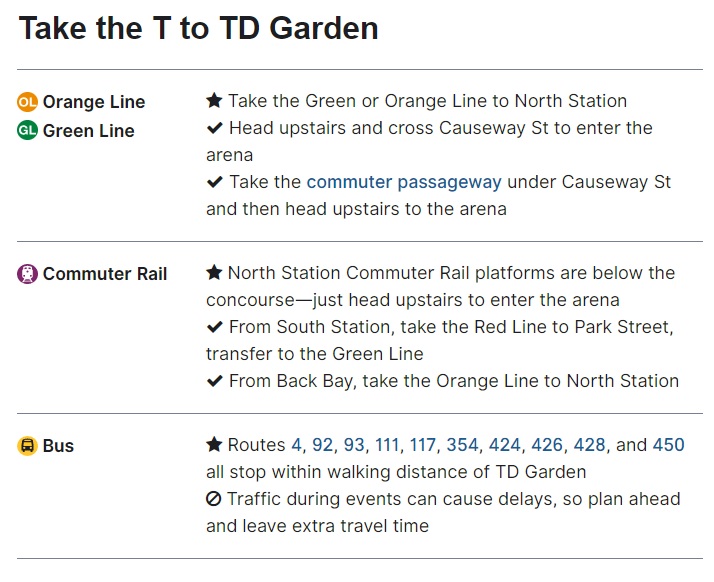This screenshot has width=714, height=582.
Task: Open bus route 424 link
Action: (x=504, y=445)
